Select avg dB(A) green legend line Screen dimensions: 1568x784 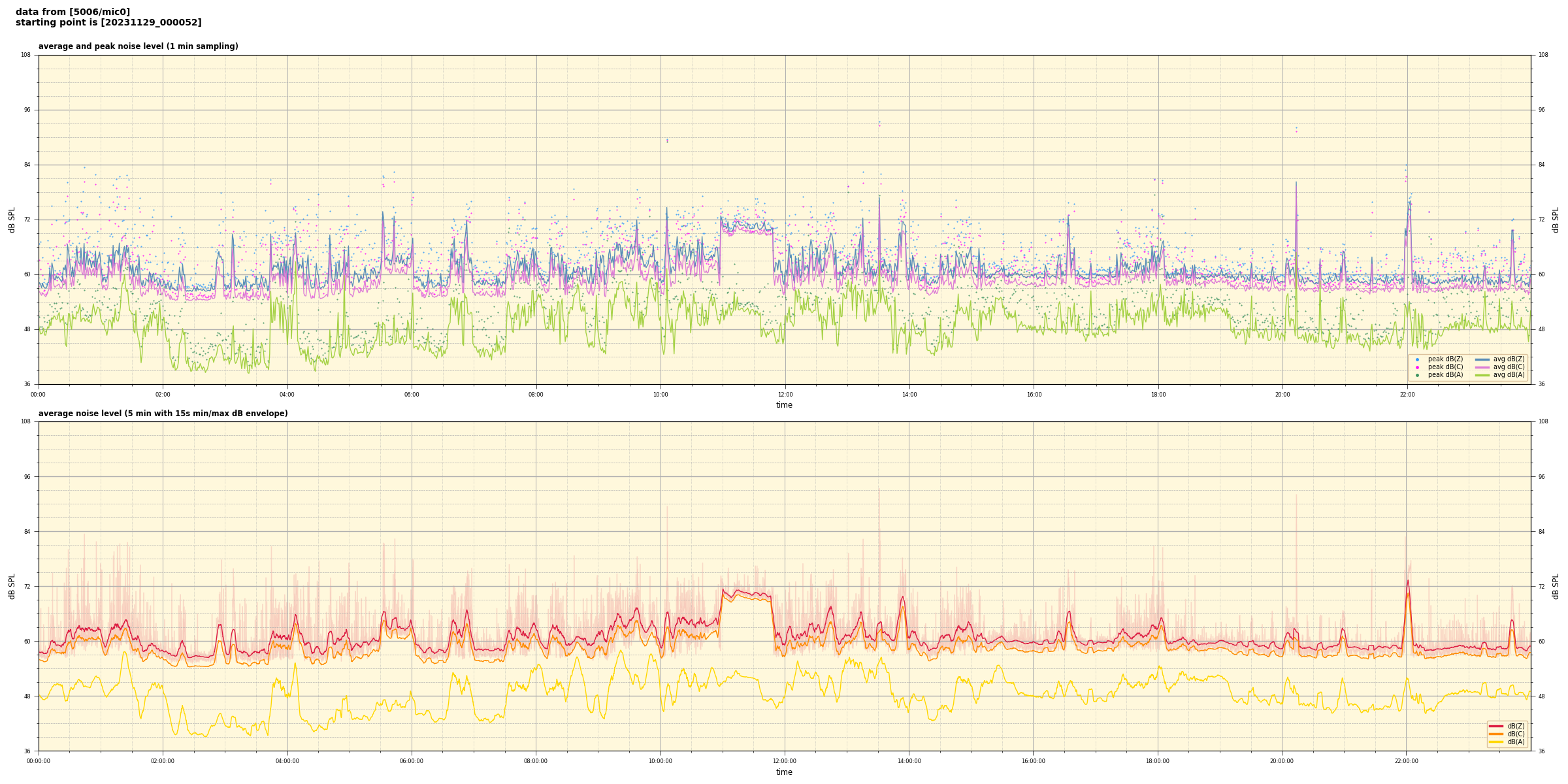(x=1482, y=375)
